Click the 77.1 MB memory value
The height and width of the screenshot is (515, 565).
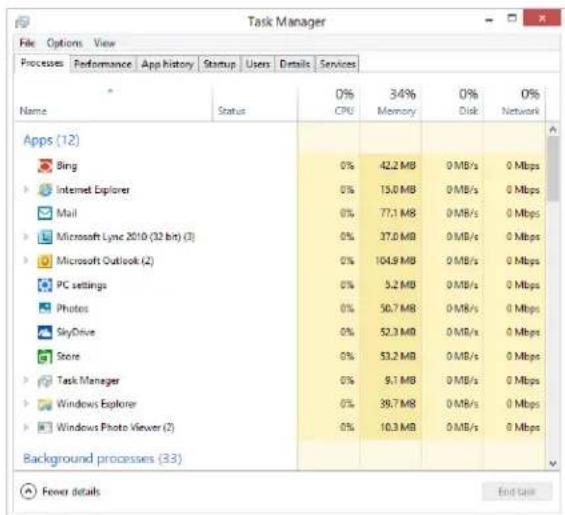click(398, 213)
